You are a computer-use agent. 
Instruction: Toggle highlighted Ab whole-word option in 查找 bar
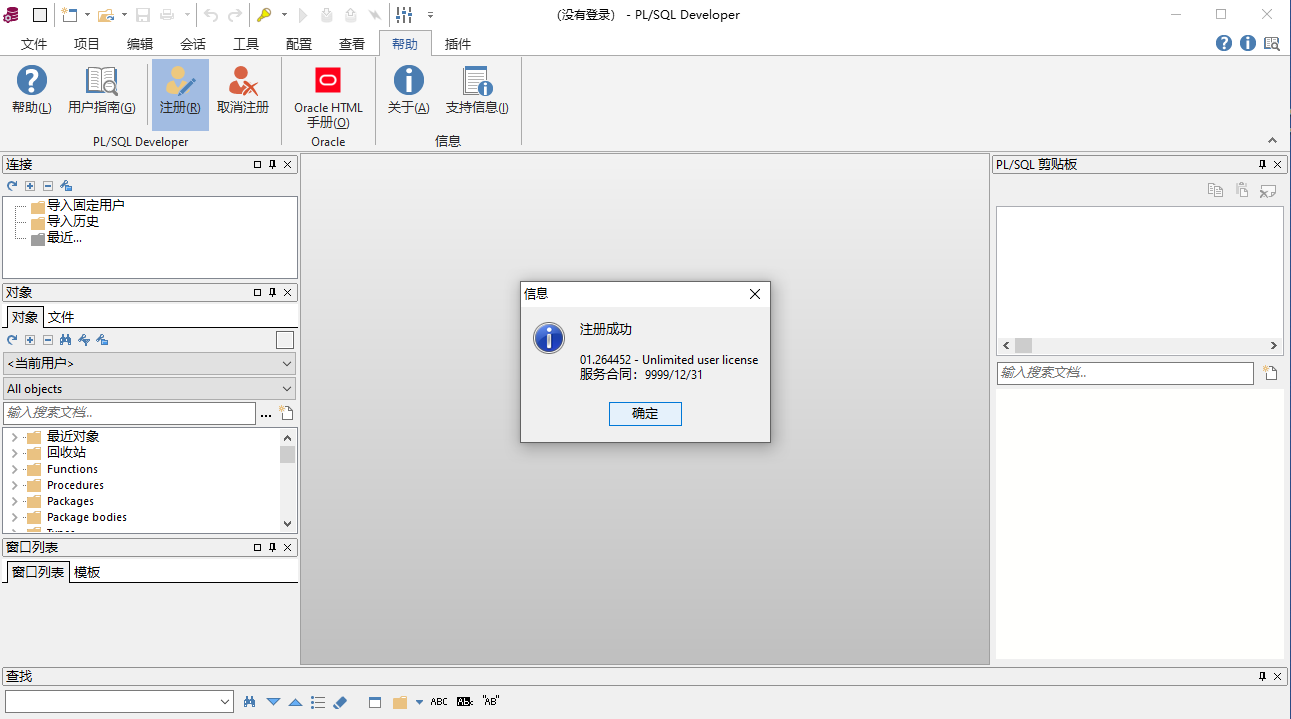point(464,702)
